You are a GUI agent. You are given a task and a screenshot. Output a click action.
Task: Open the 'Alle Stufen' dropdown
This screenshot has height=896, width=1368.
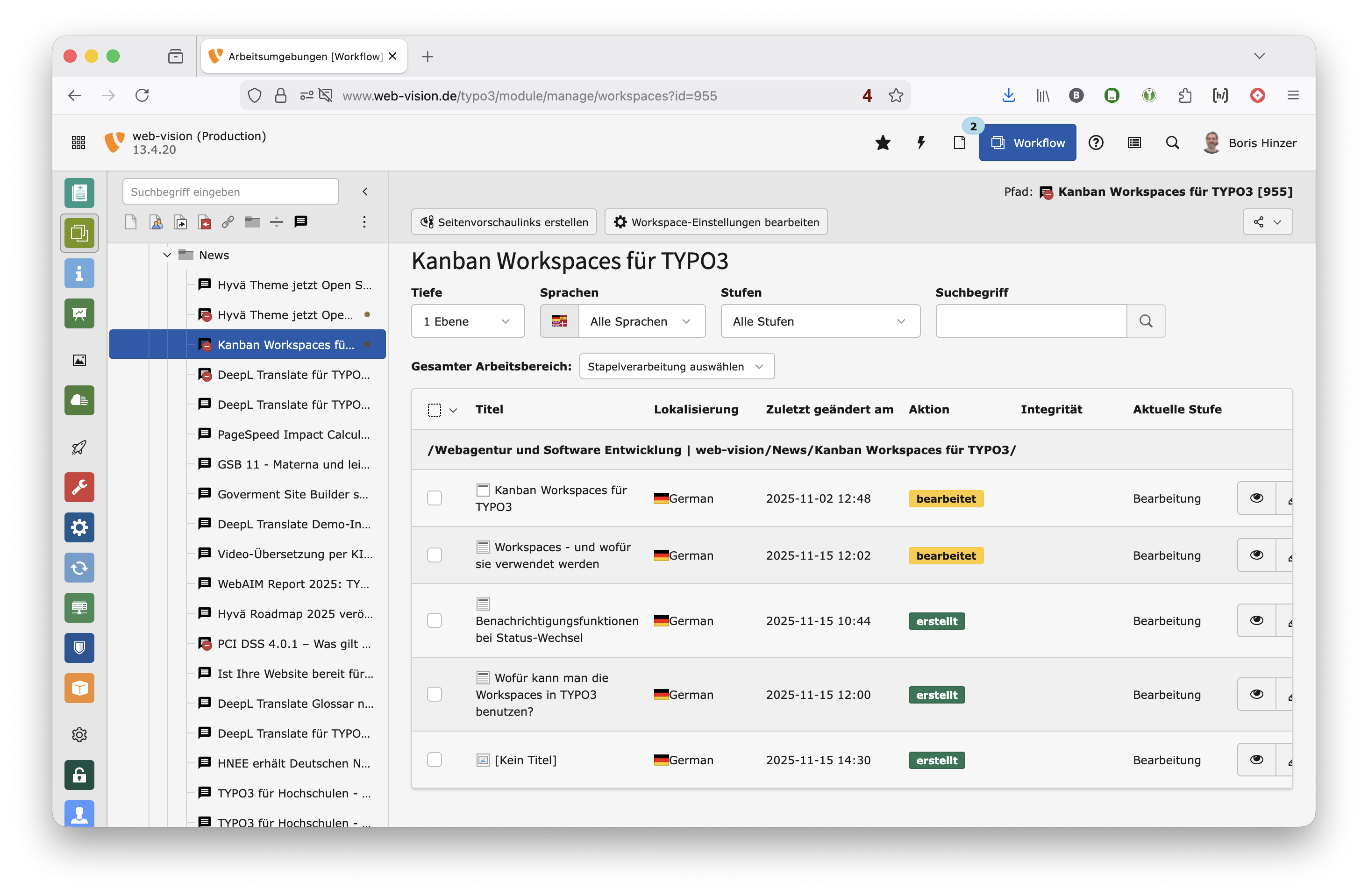820,321
